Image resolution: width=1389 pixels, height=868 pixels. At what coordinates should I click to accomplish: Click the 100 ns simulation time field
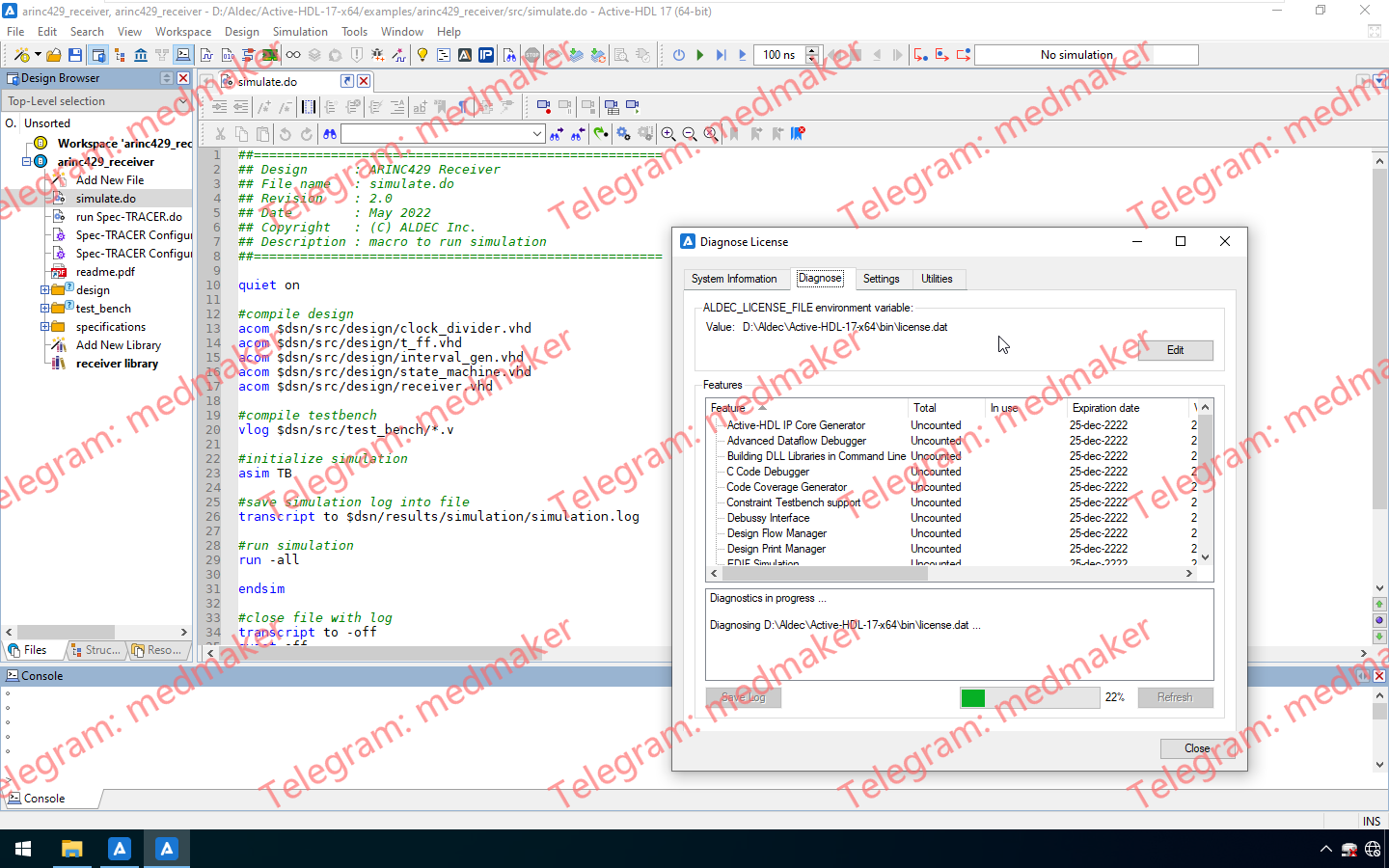779,55
